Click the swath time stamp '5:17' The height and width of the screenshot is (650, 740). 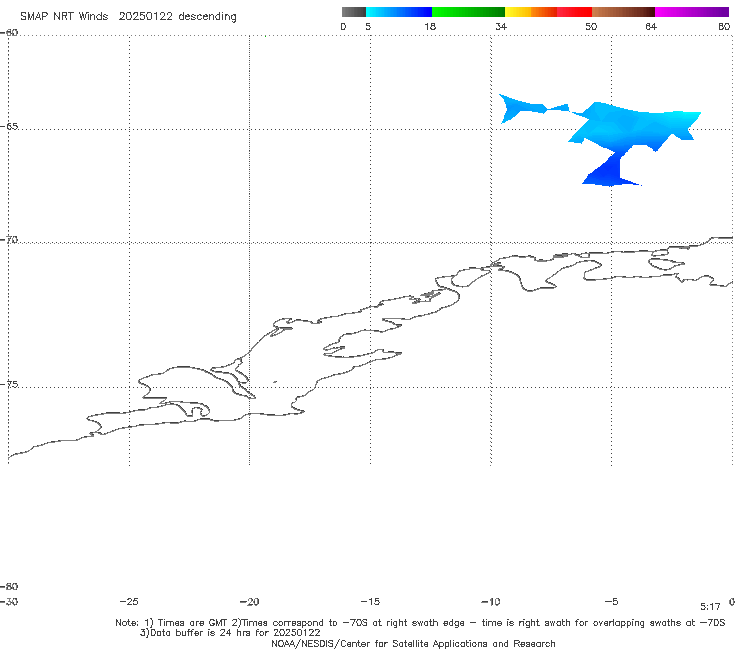tap(710, 607)
